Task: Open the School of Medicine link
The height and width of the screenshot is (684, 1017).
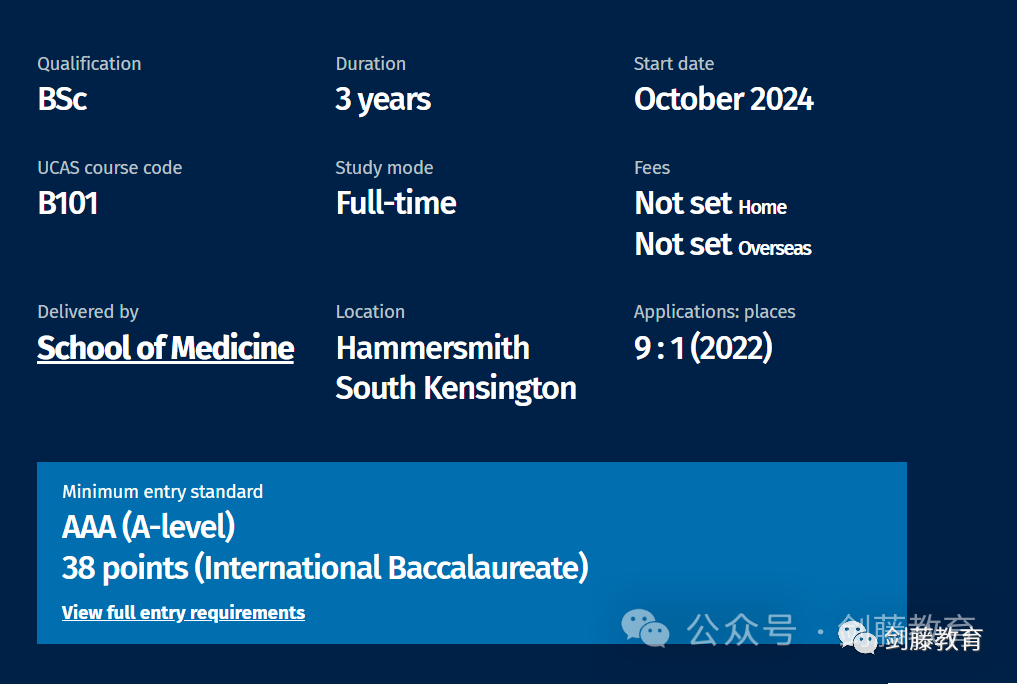Action: [165, 348]
